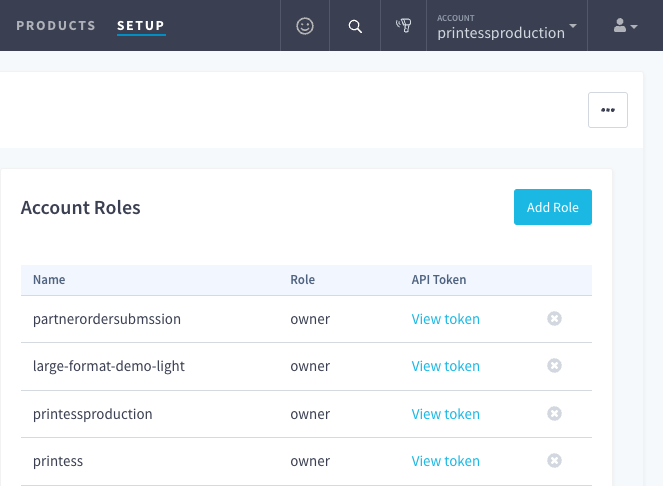View token for large-format-demo-light
This screenshot has height=486, width=663.
pos(445,366)
